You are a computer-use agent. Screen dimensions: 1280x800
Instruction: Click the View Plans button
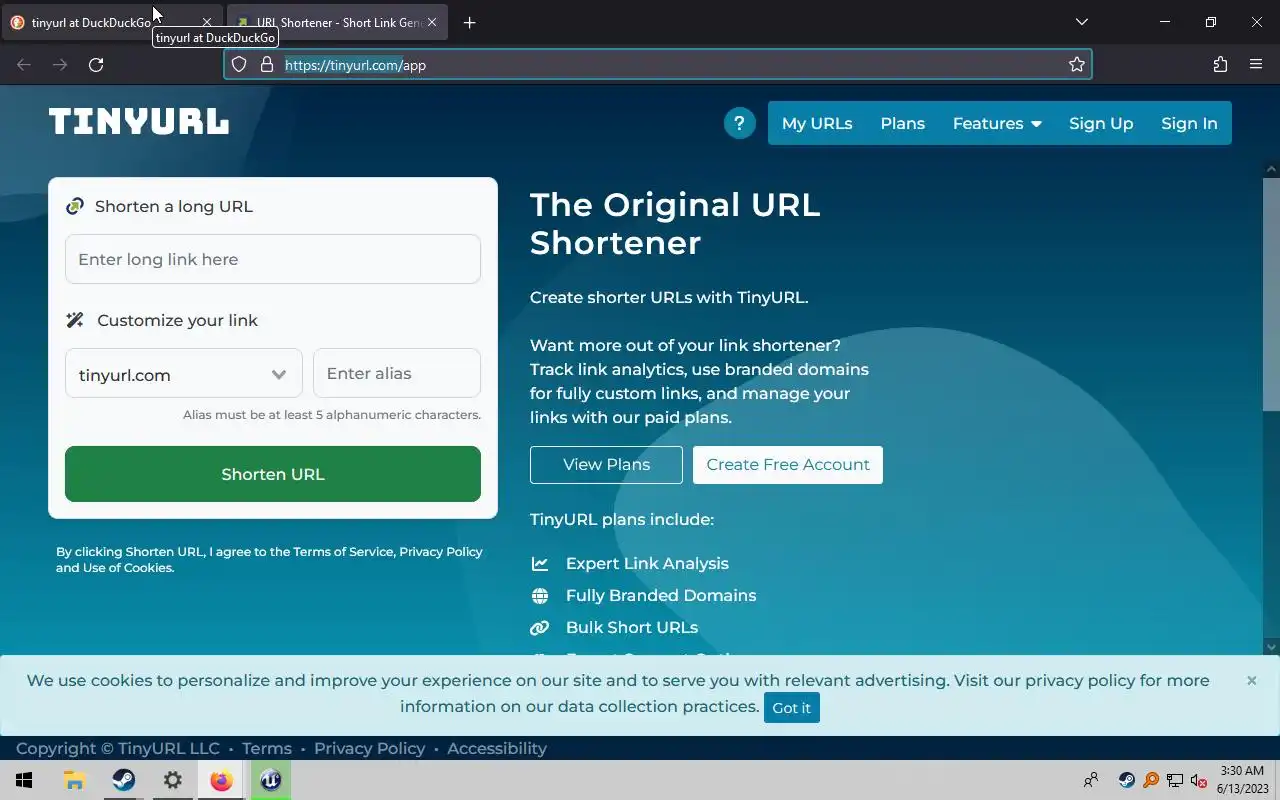pyautogui.click(x=606, y=465)
